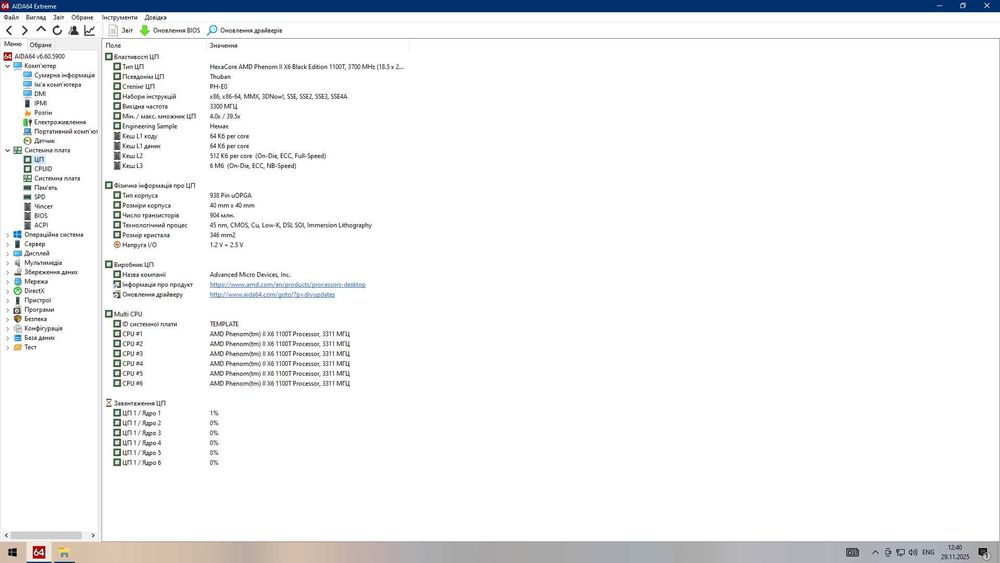Click the Forward navigation arrow
The width and height of the screenshot is (1000, 563).
point(25,30)
